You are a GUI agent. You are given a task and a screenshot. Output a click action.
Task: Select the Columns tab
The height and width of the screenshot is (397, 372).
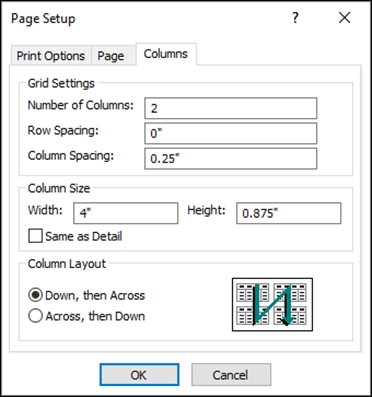click(x=166, y=54)
